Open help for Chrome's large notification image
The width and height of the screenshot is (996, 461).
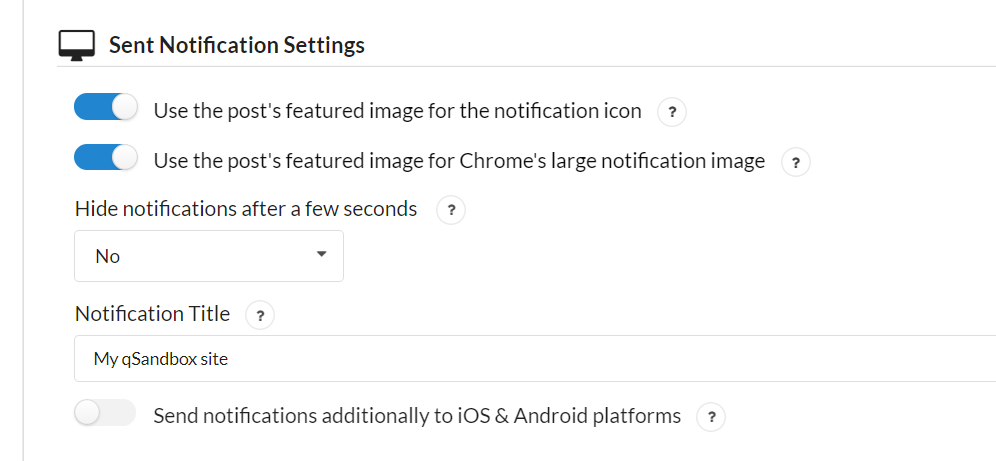[x=795, y=163]
